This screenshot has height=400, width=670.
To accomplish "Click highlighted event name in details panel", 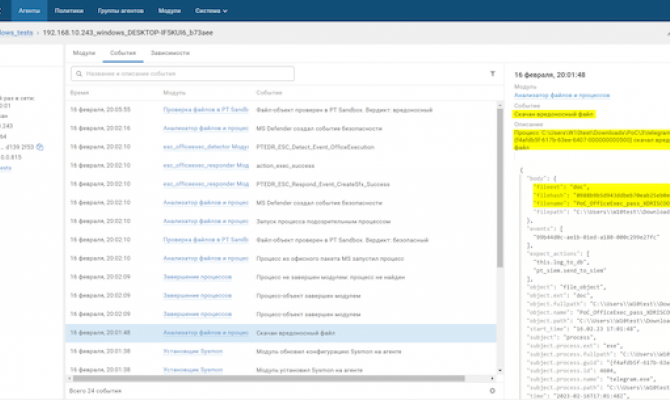I will pos(554,114).
